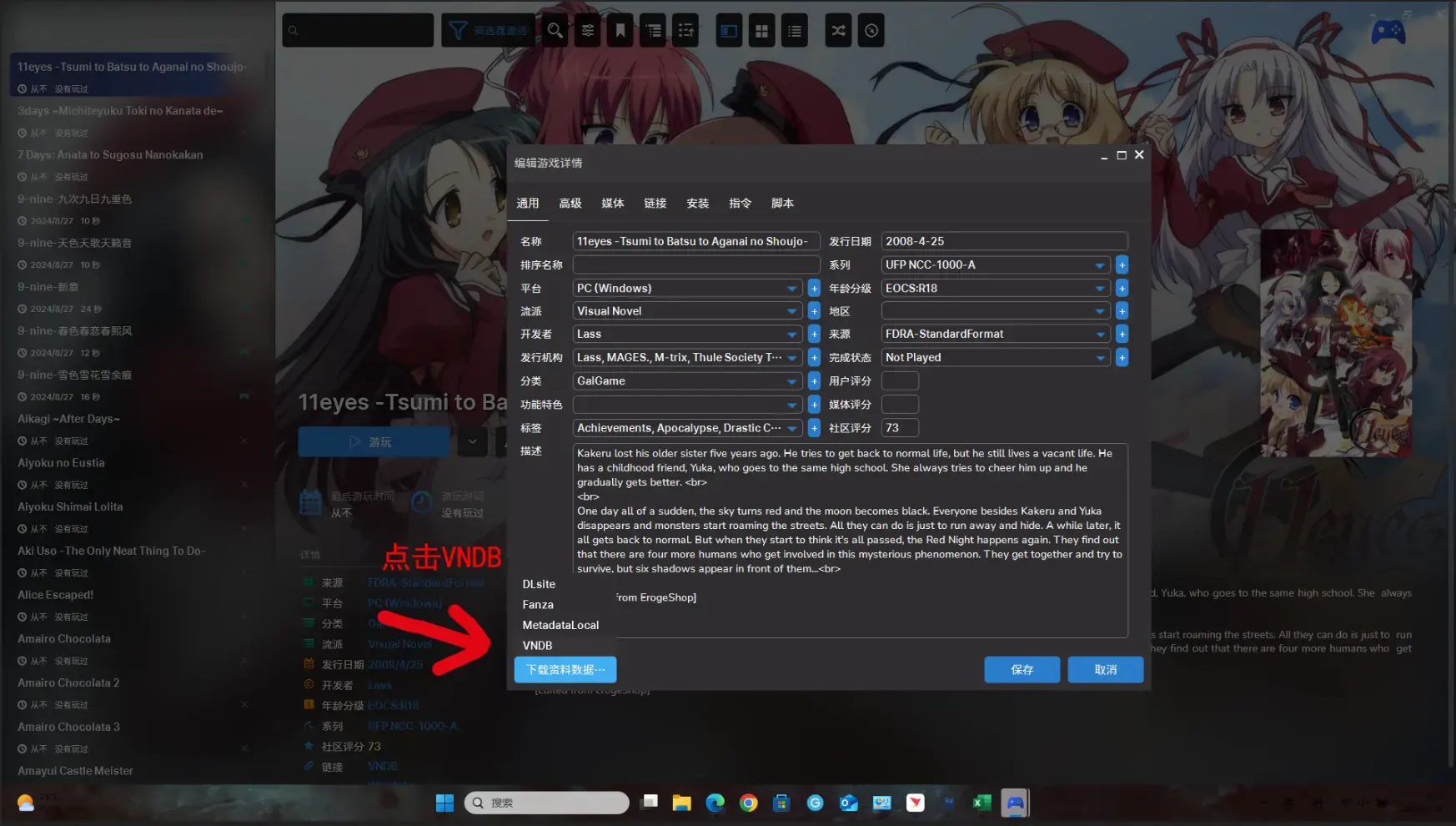The width and height of the screenshot is (1456, 826).
Task: Expand the 流派 Visual Novel dropdown
Action: [791, 311]
